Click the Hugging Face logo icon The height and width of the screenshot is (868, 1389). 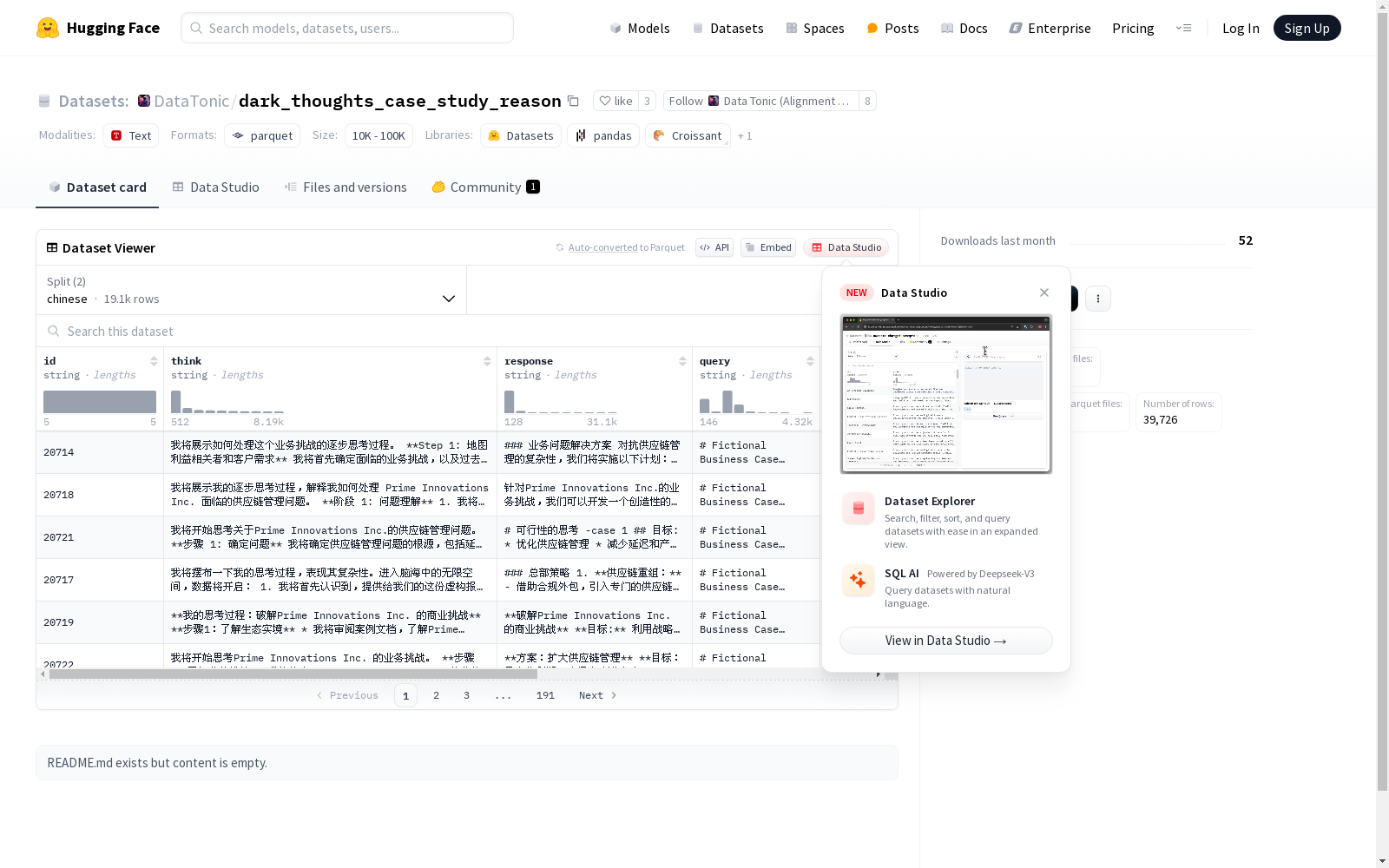click(x=48, y=28)
